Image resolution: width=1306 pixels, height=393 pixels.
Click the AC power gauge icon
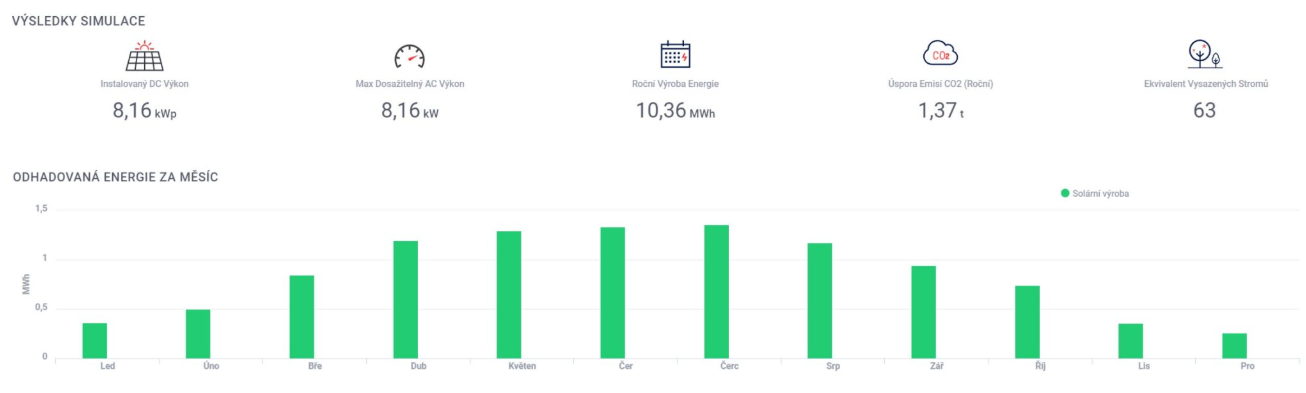pyautogui.click(x=410, y=58)
